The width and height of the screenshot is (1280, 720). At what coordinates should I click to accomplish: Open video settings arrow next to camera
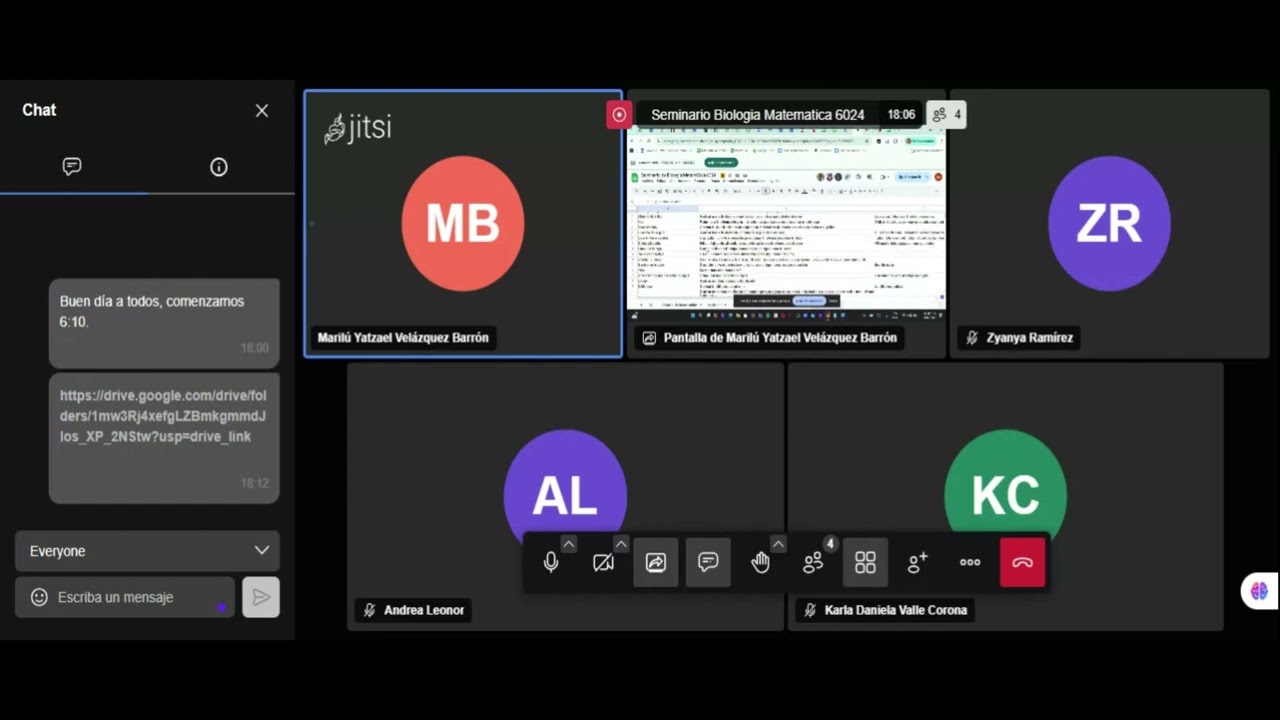pyautogui.click(x=621, y=544)
